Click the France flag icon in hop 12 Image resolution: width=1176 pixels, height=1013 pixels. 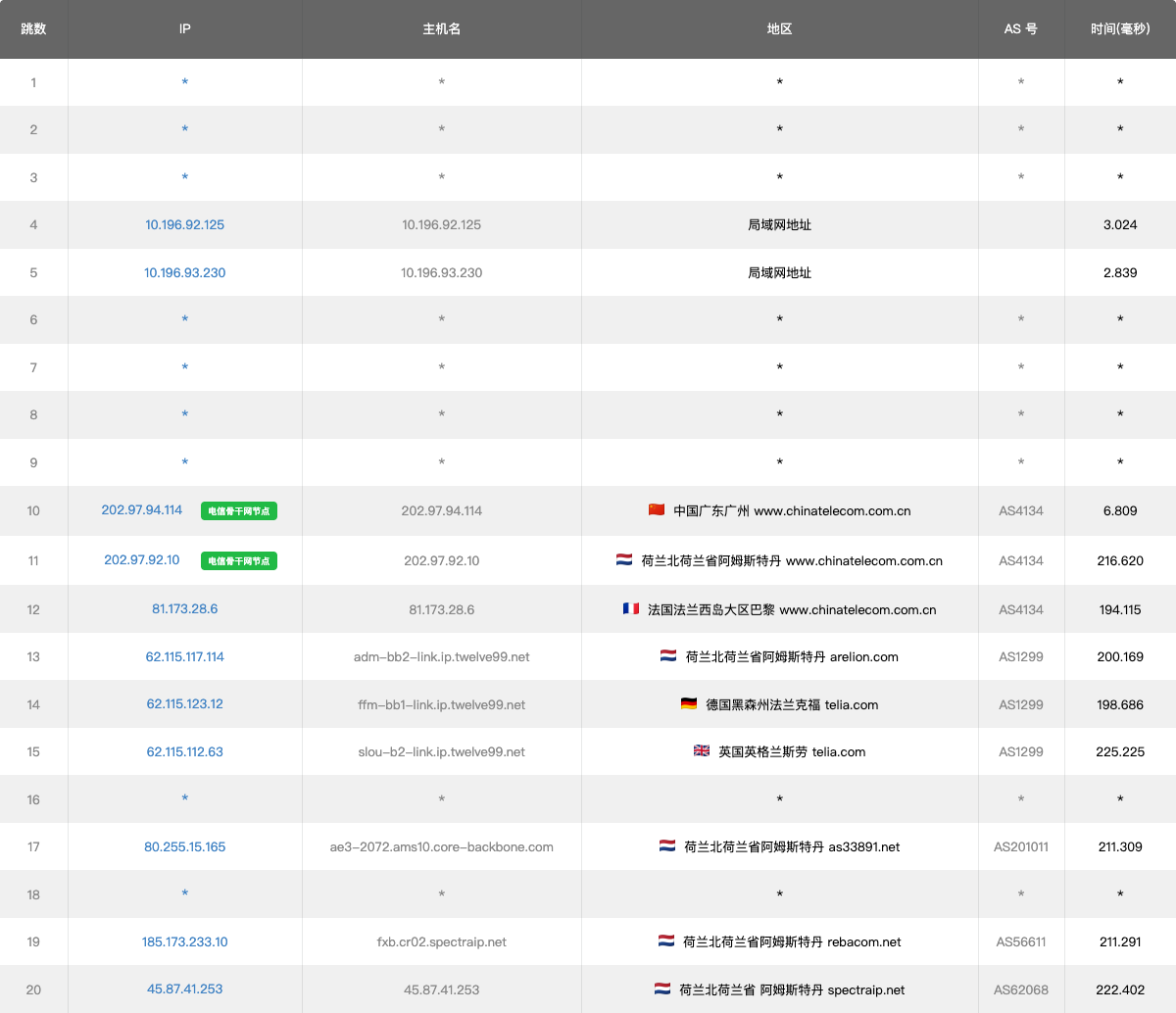coord(631,609)
